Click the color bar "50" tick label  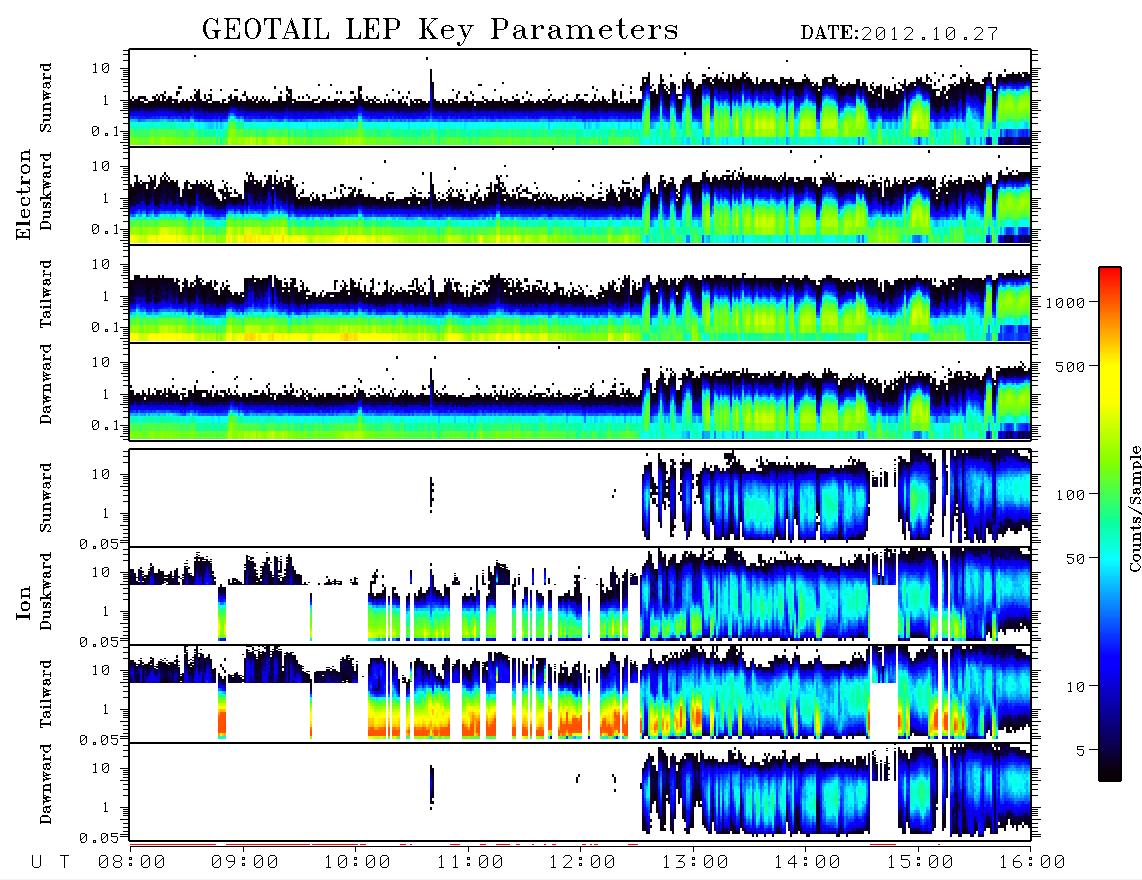(x=1076, y=559)
